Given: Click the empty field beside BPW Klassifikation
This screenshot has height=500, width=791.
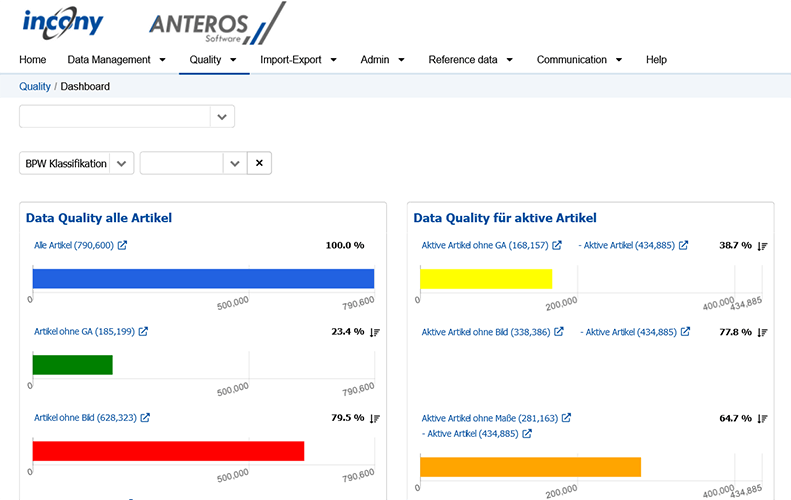Looking at the screenshot, I should [x=182, y=163].
